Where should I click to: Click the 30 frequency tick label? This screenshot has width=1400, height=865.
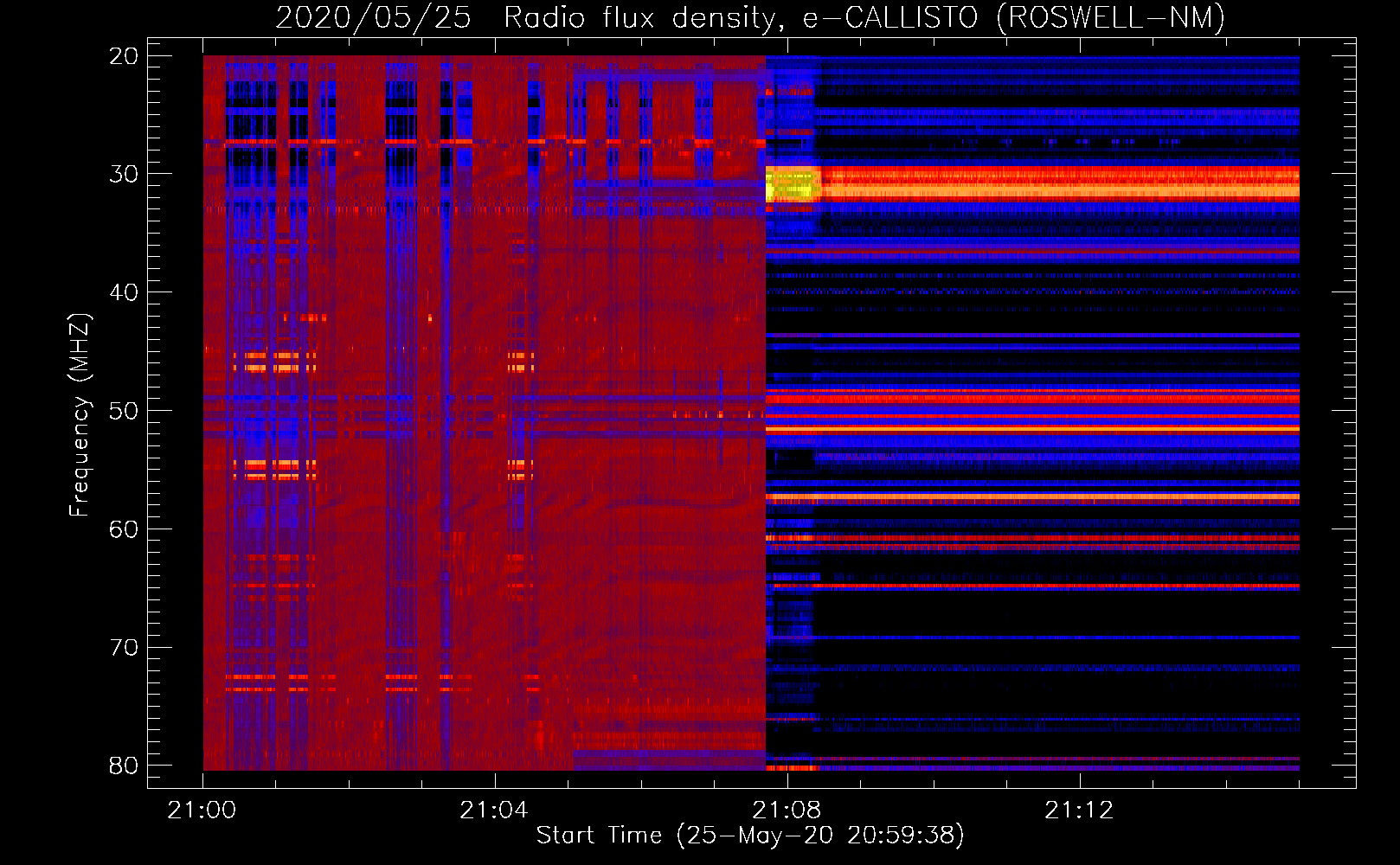[124, 174]
